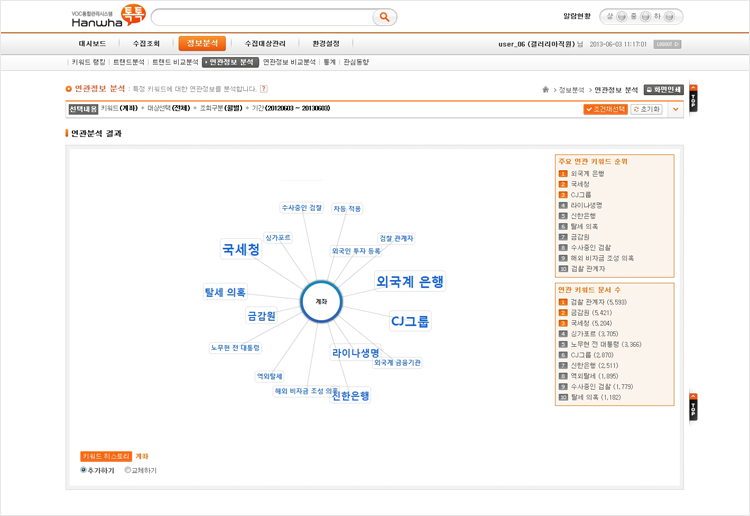Click the 키워드 히스토리 orange label
This screenshot has height=516, width=750.
click(106, 456)
